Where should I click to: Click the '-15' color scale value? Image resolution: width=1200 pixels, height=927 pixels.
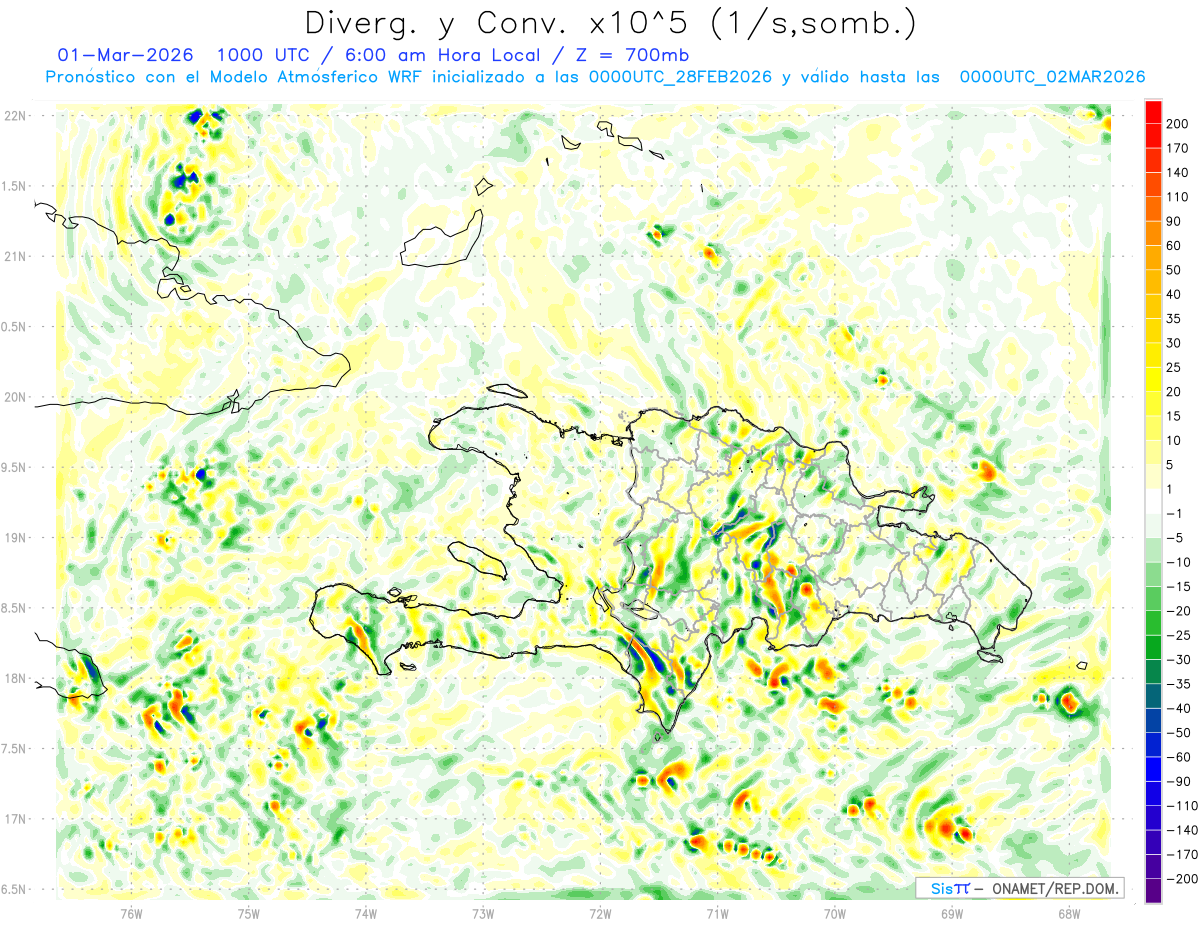pos(1178,586)
